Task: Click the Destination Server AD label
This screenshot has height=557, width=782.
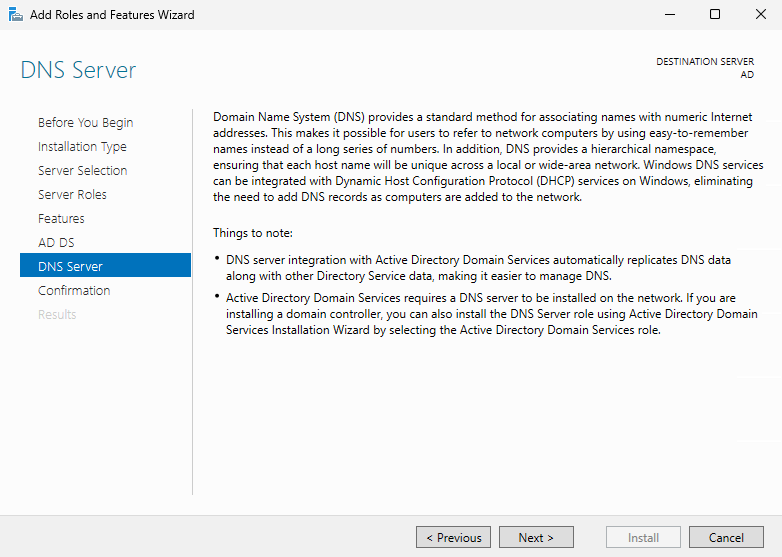Action: pyautogui.click(x=705, y=68)
